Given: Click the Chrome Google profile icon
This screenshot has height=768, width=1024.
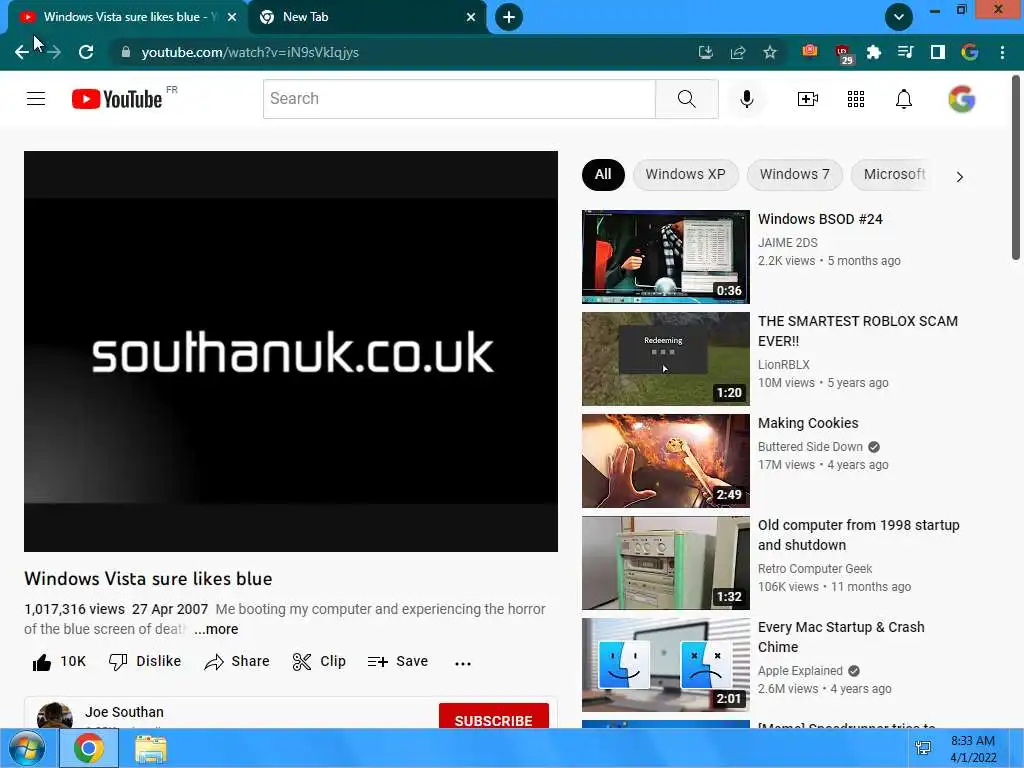Looking at the screenshot, I should [970, 52].
